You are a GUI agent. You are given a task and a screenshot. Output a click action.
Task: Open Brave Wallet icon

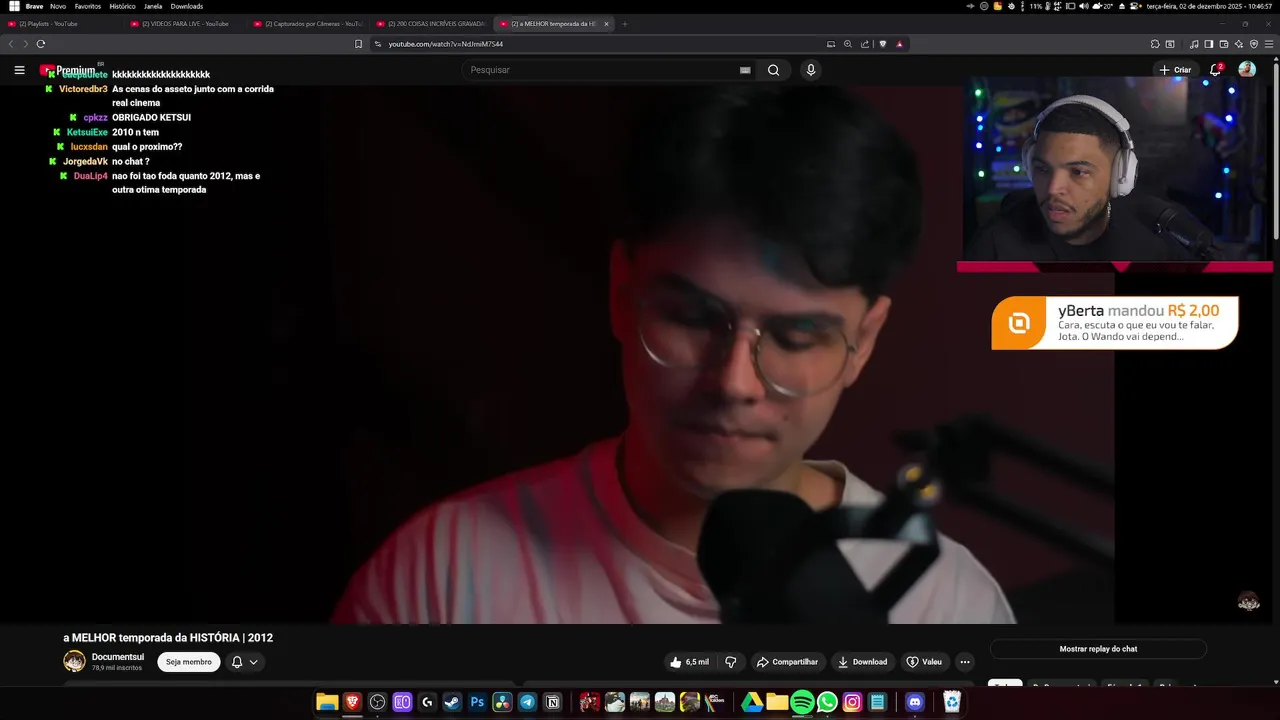(x=1224, y=44)
